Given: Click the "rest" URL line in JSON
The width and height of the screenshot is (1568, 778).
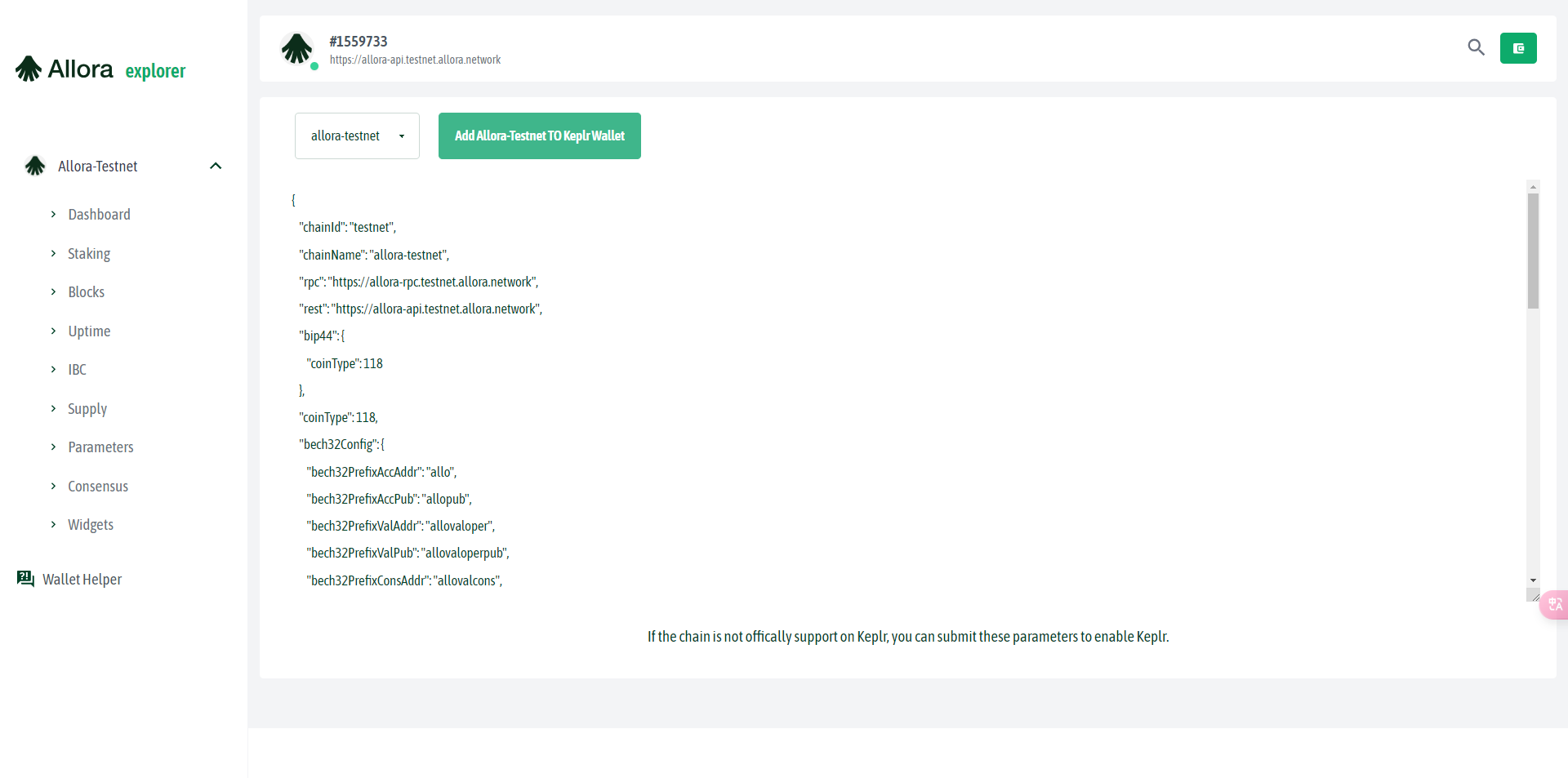Looking at the screenshot, I should coord(421,309).
